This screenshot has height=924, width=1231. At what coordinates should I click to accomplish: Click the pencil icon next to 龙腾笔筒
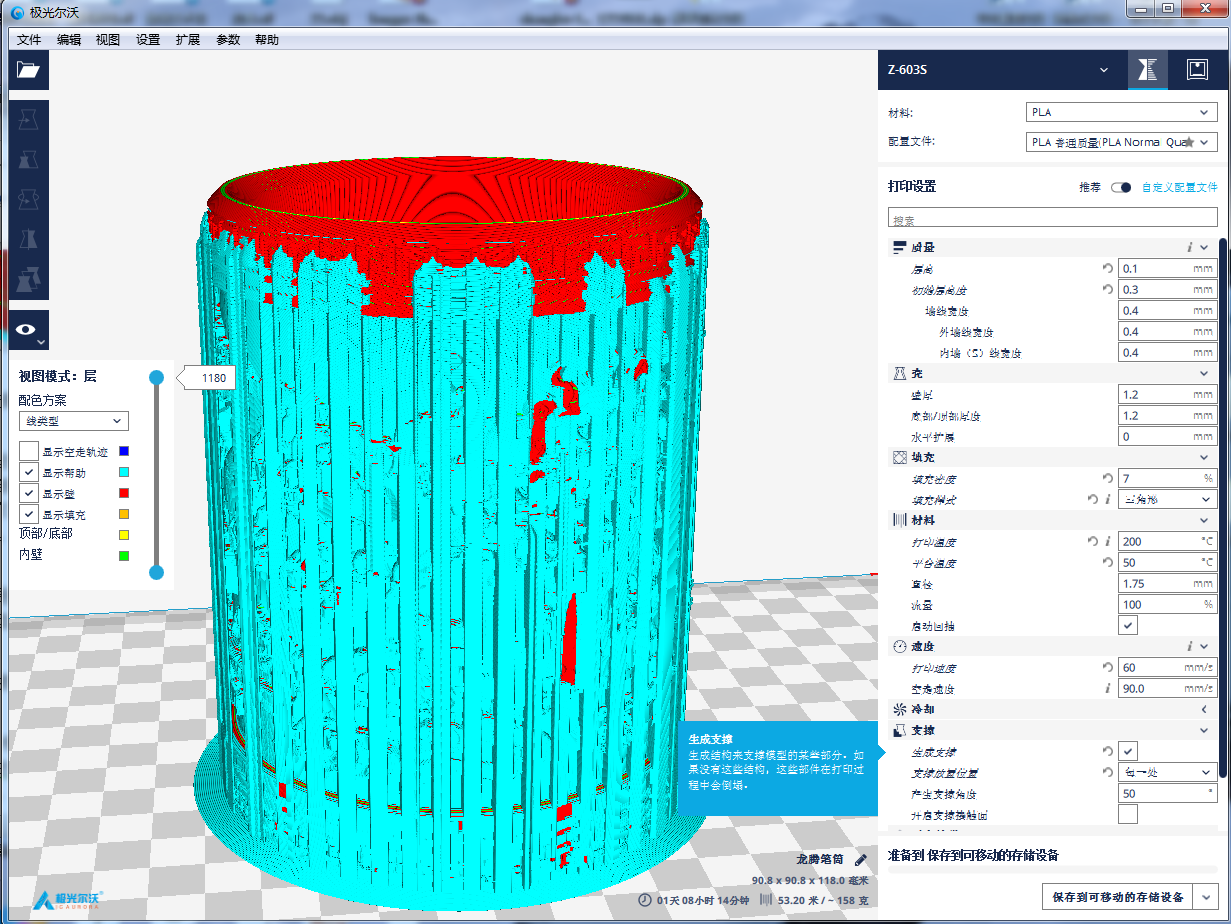861,860
